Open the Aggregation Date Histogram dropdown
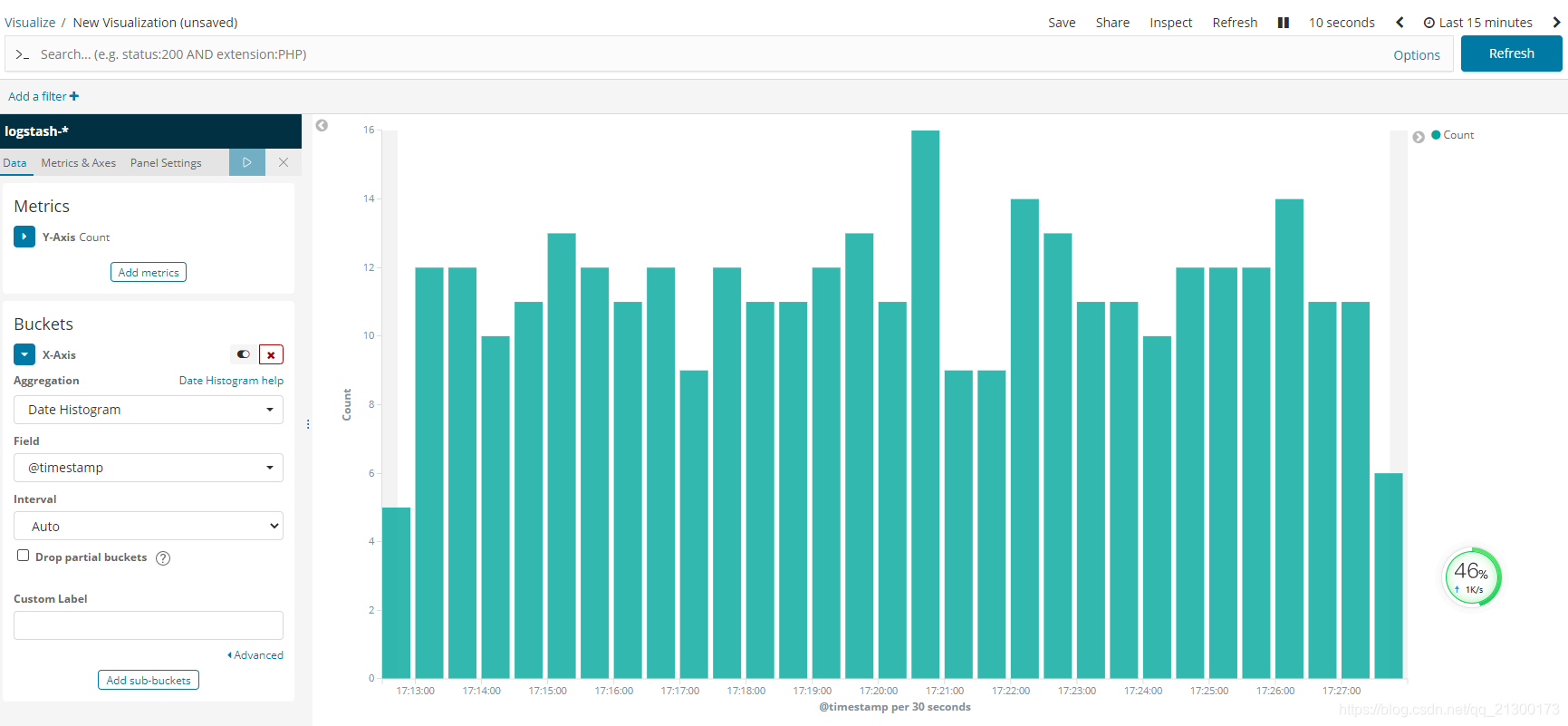The image size is (1568, 726). [x=149, y=410]
